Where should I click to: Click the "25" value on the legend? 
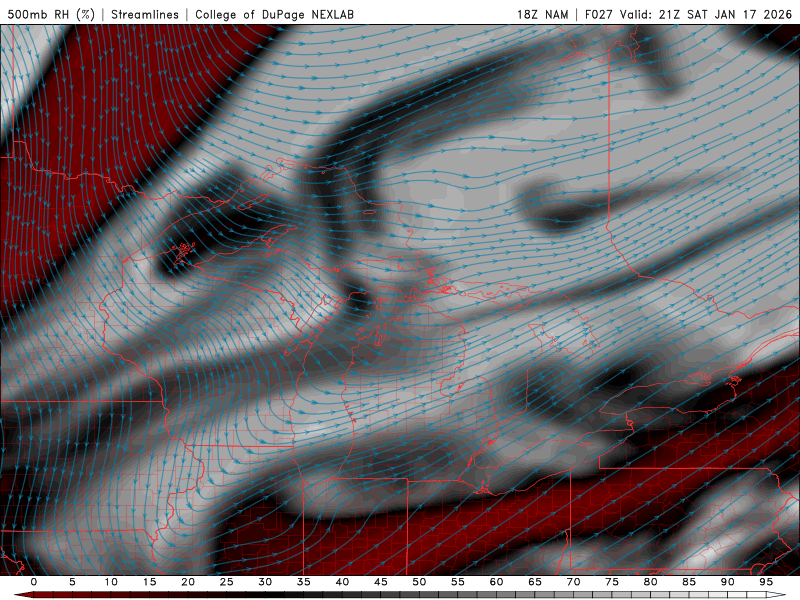coord(227,582)
